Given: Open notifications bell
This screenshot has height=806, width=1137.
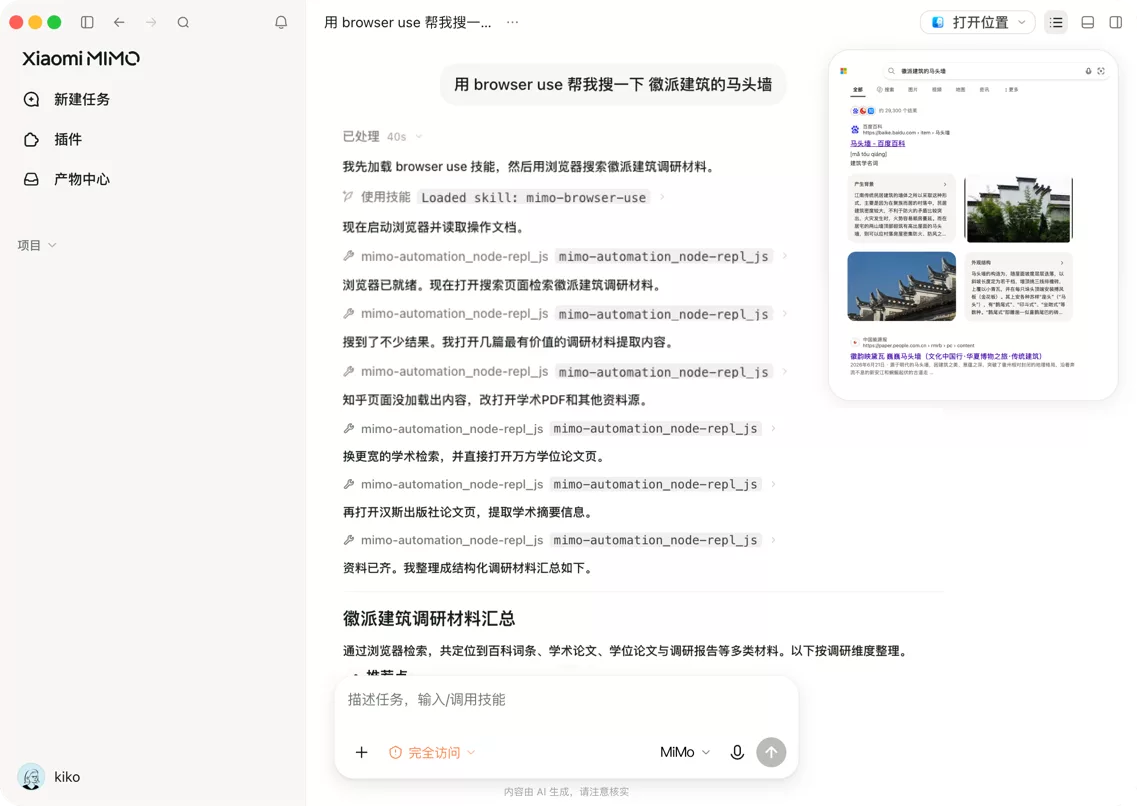Looking at the screenshot, I should tap(281, 22).
